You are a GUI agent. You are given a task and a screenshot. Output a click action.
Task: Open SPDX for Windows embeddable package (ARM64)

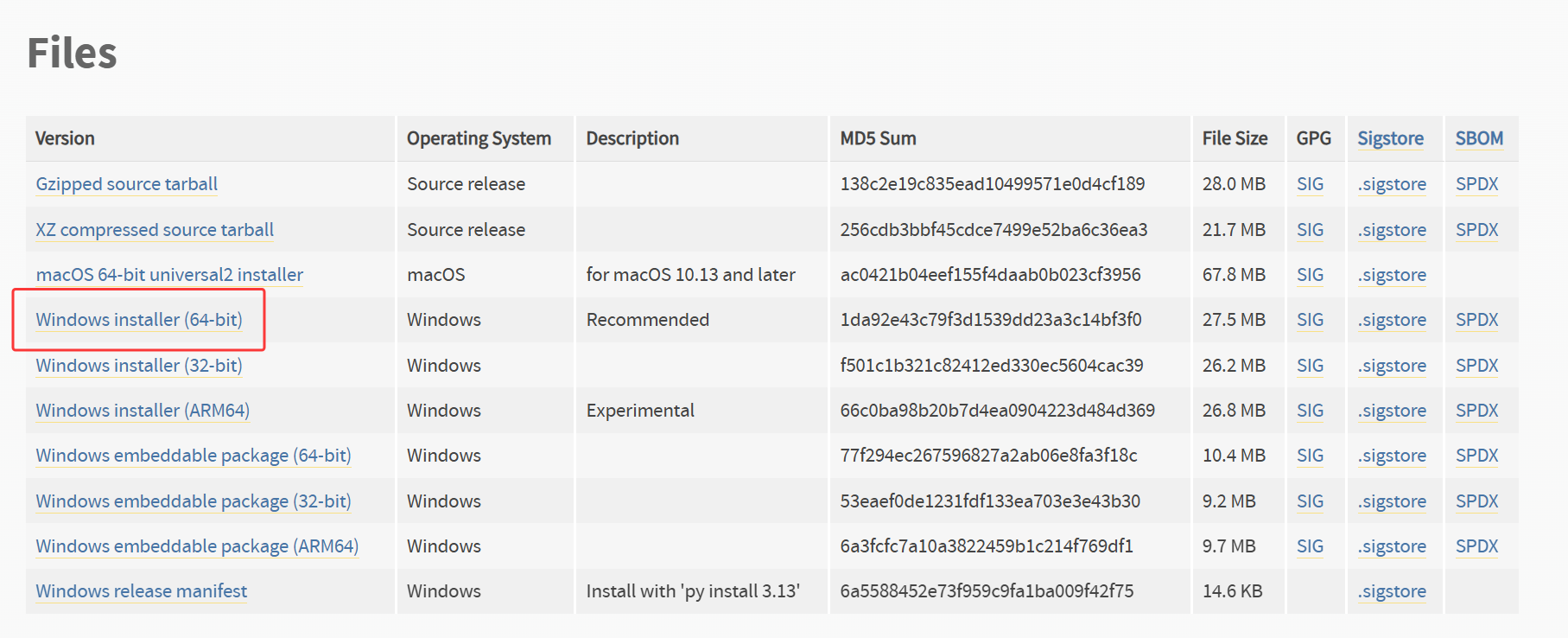pyautogui.click(x=1476, y=546)
